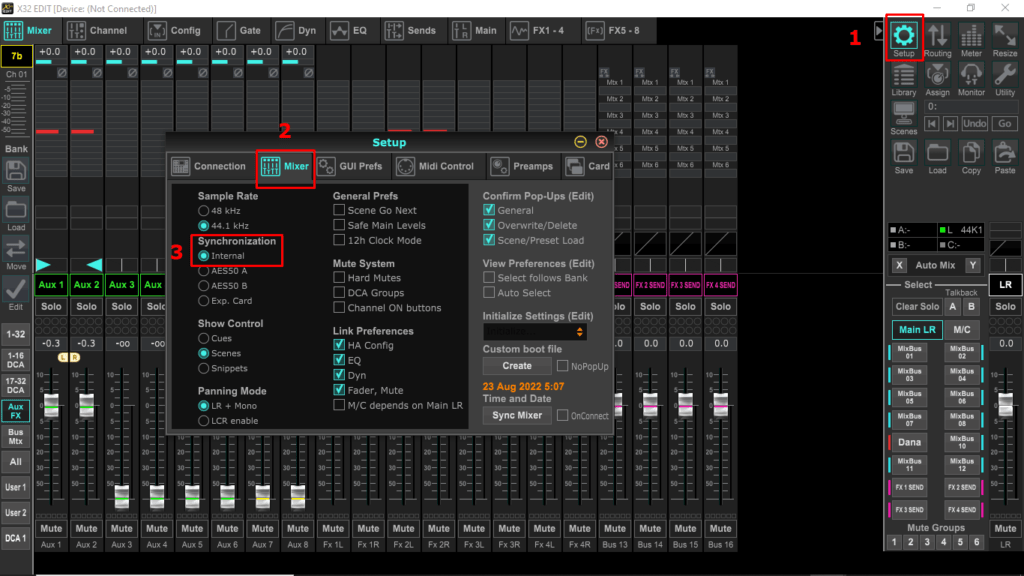The image size is (1024, 576).
Task: Open the Utility panel
Action: point(1003,77)
